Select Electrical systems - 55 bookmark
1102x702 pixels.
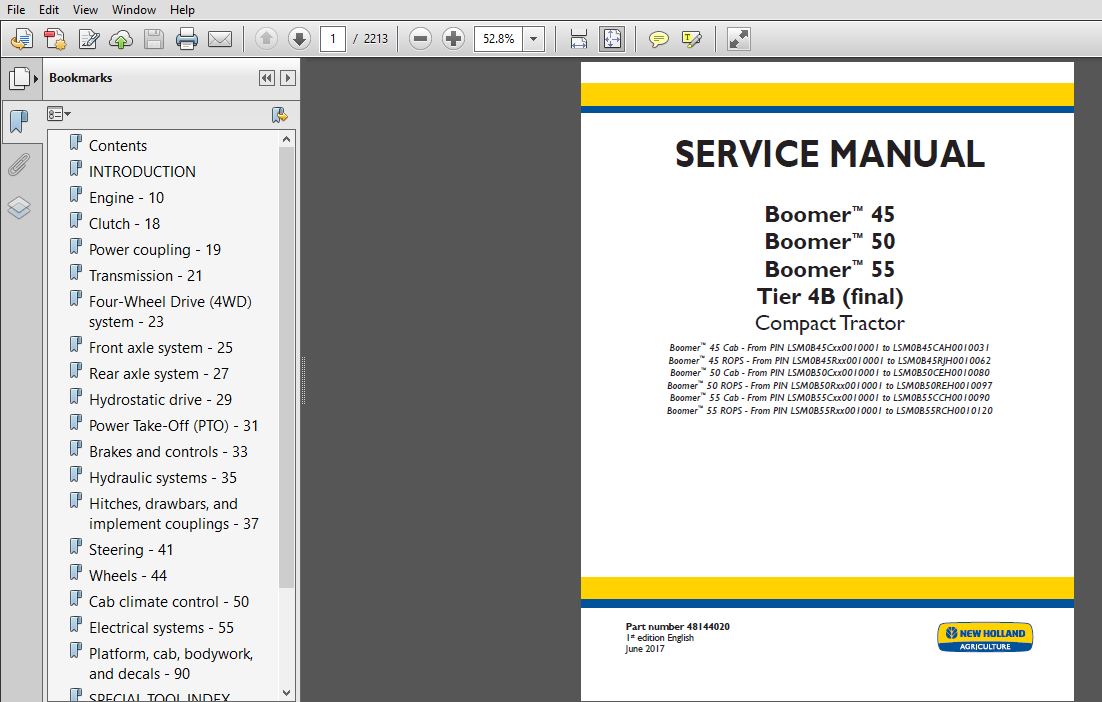pyautogui.click(x=161, y=628)
